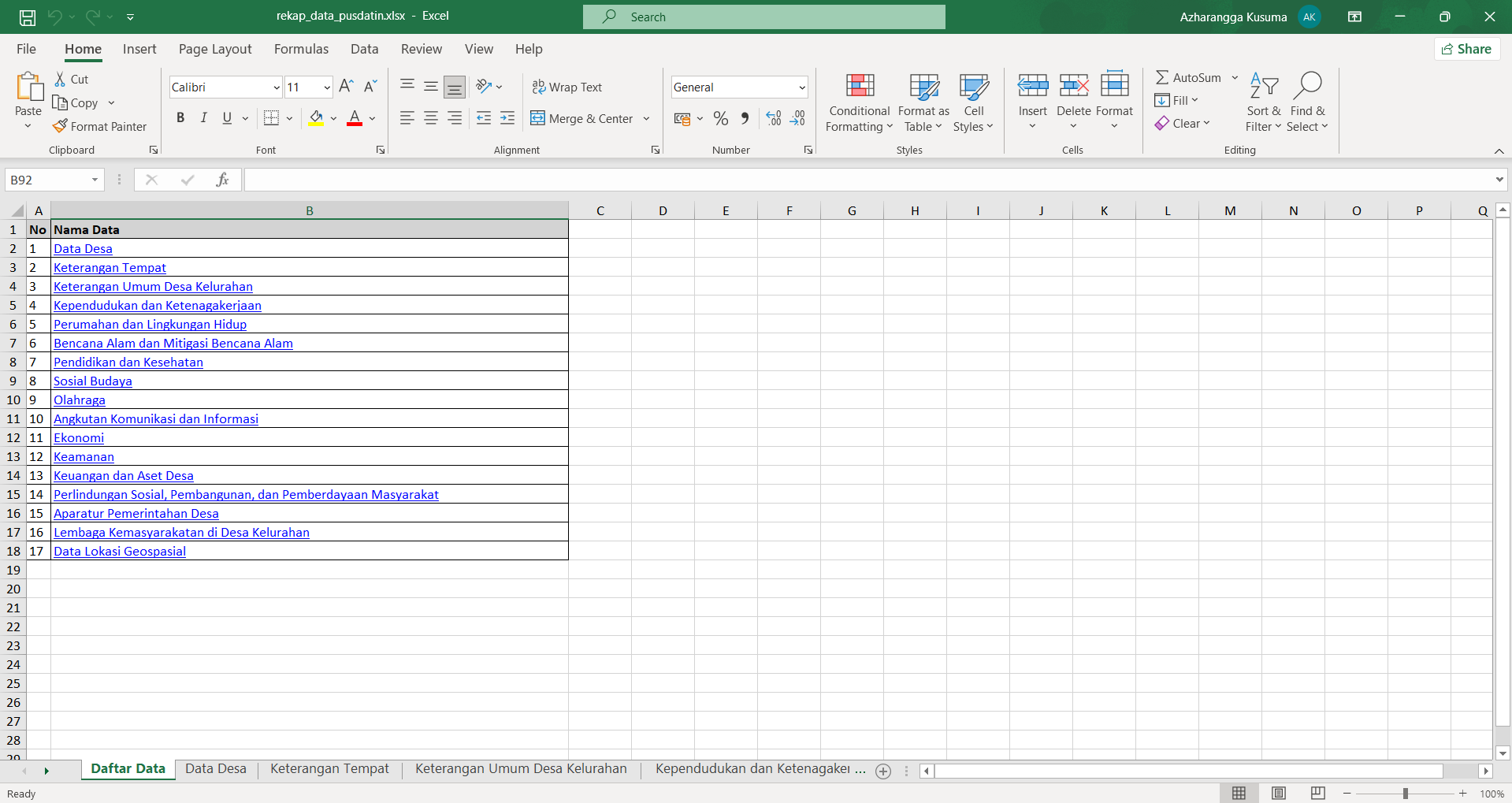Click Increase Decimal icon

pos(774,118)
